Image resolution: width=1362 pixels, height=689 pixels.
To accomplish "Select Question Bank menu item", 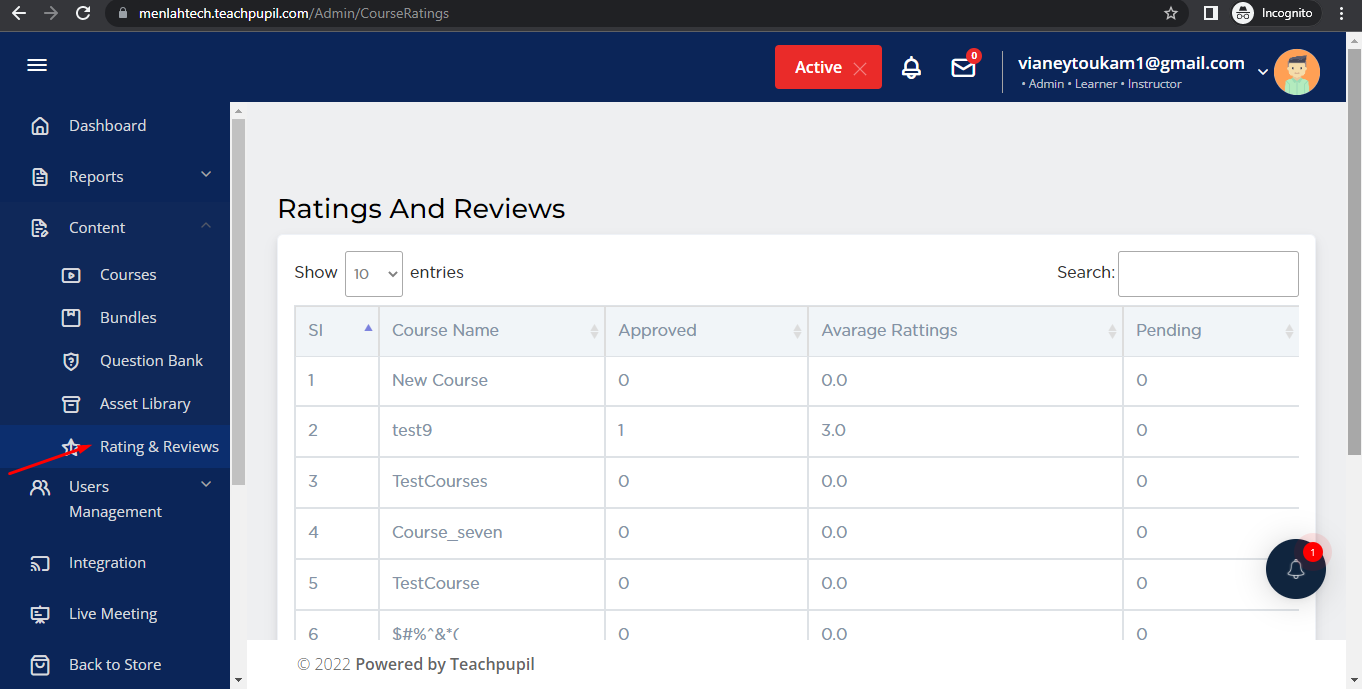I will coord(151,361).
